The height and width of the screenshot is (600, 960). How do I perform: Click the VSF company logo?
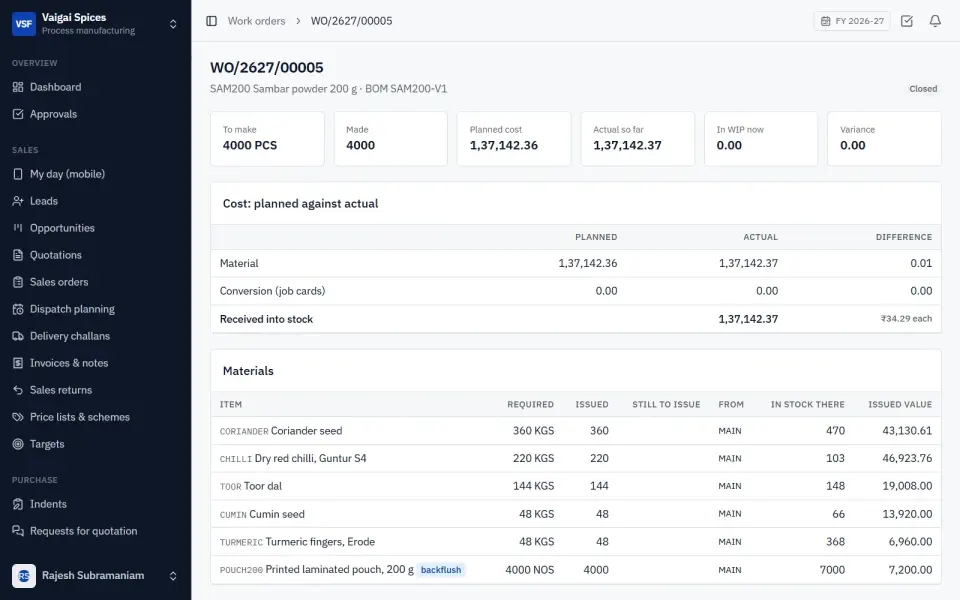24,24
